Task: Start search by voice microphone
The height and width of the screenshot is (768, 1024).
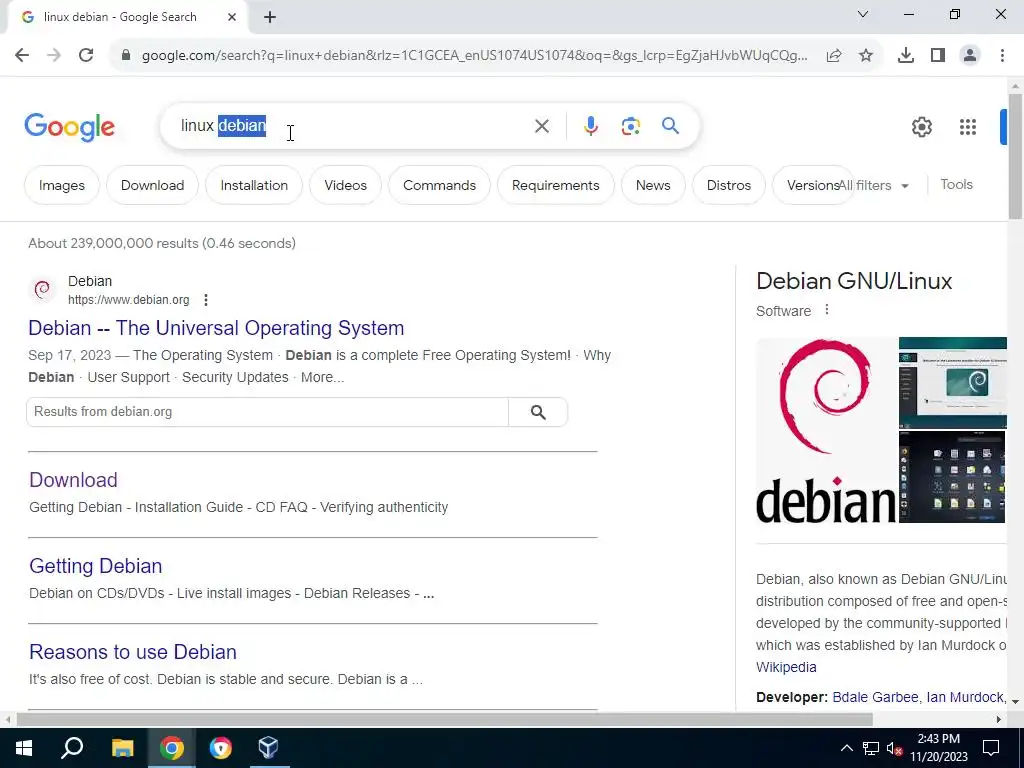Action: pyautogui.click(x=590, y=125)
